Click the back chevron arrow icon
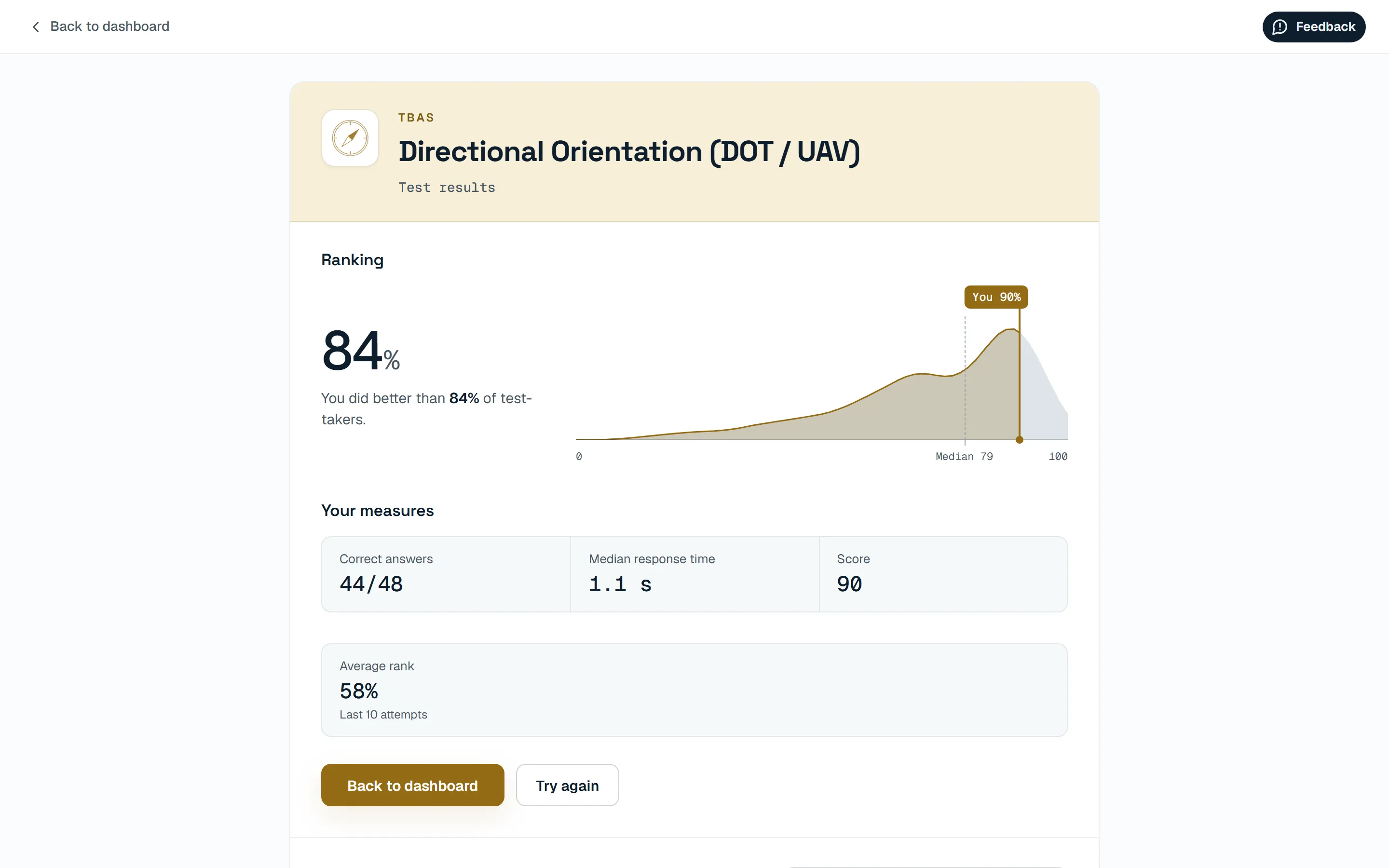1389x868 pixels. (36, 27)
